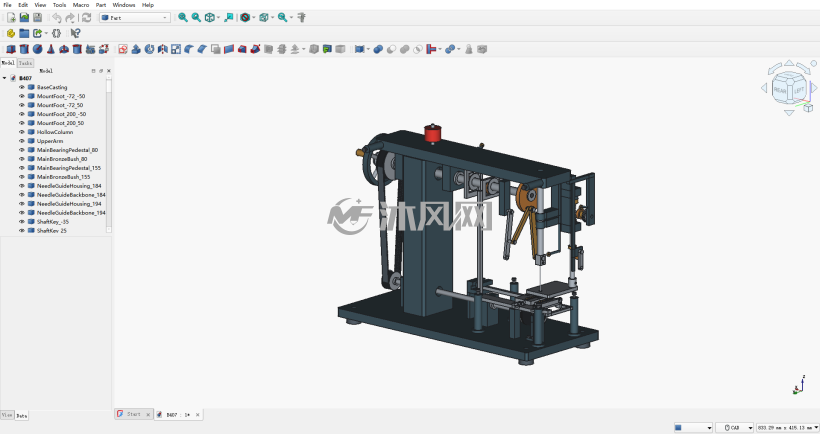Create a tube primitive
Screen dimensions: 820x434
tap(77, 49)
